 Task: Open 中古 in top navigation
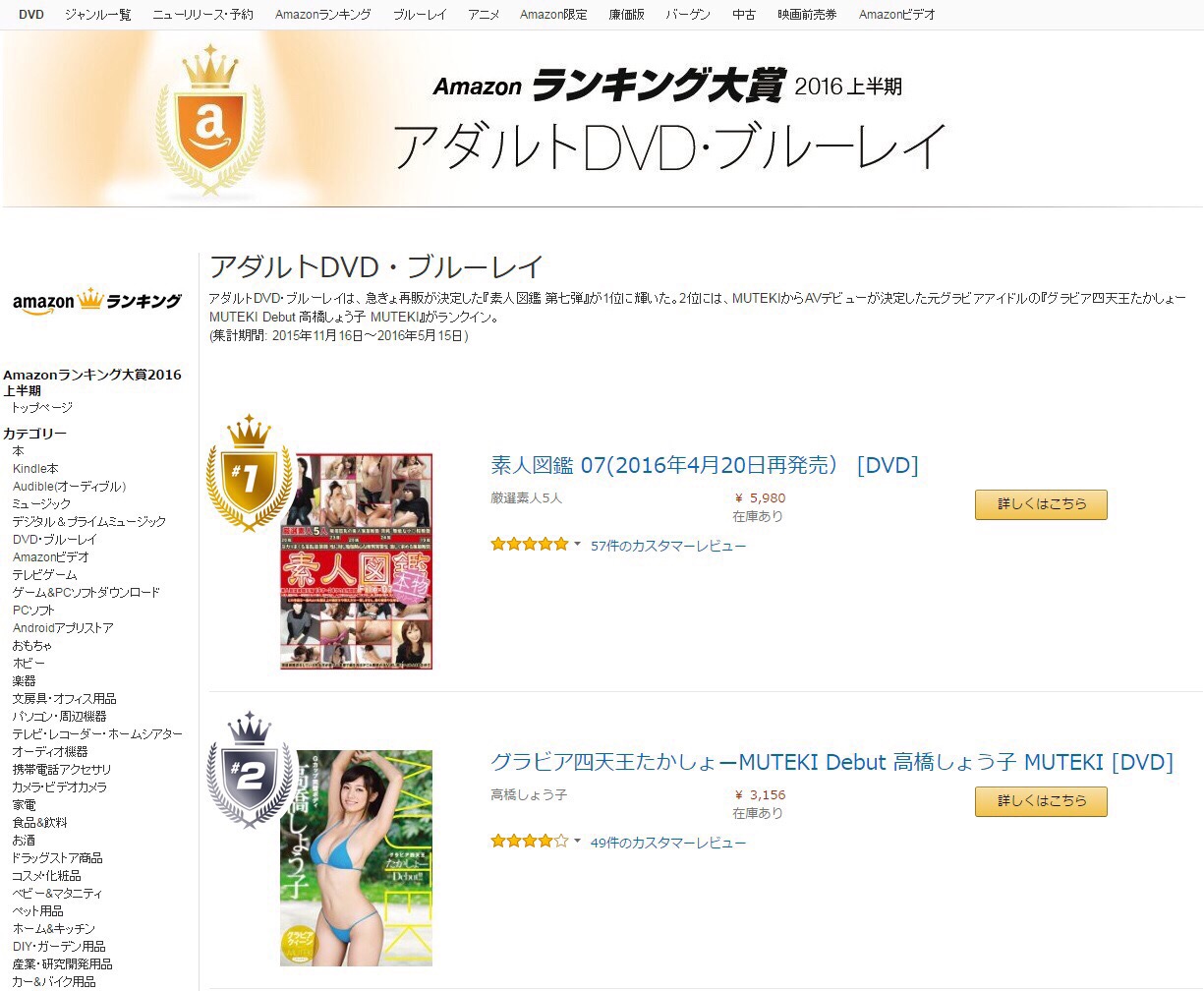(x=744, y=15)
